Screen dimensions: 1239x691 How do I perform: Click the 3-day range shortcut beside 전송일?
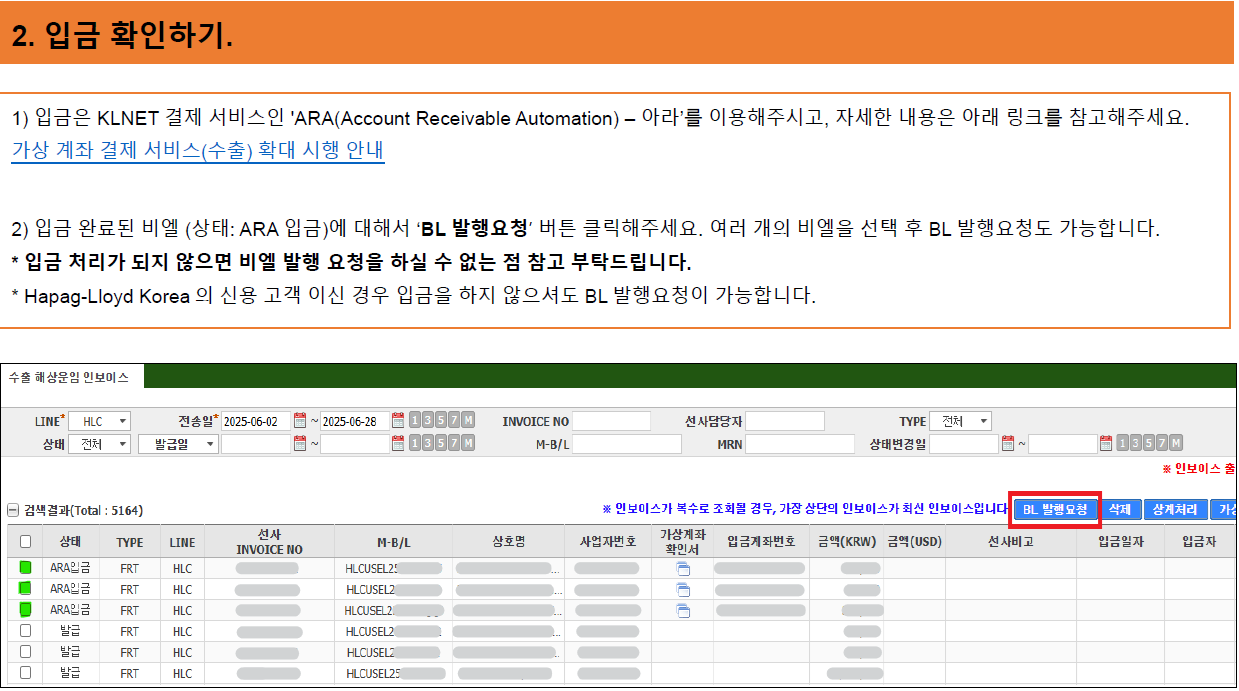click(x=428, y=419)
